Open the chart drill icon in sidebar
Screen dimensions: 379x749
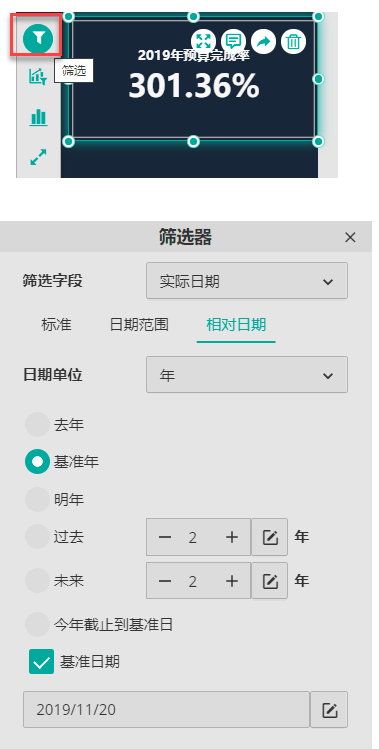(38, 76)
